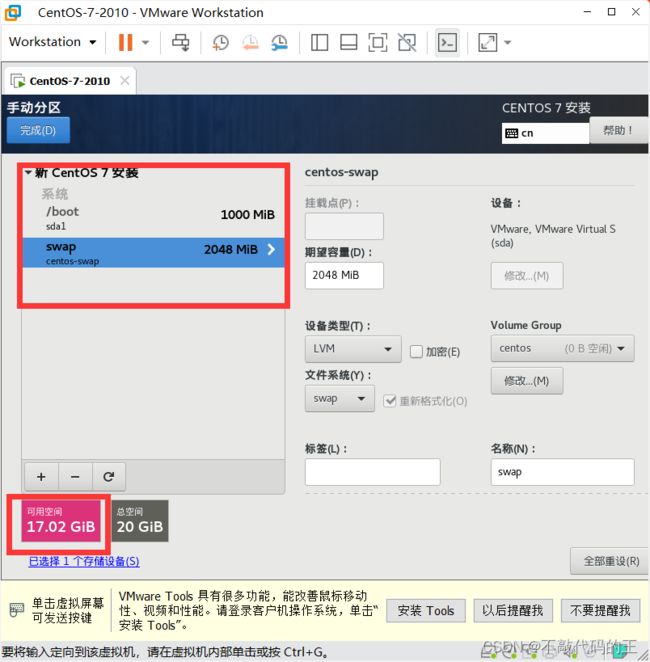Image resolution: width=650 pixels, height=662 pixels.
Task: Toggle the 加密(E) encrypt checkbox
Action: tap(416, 351)
